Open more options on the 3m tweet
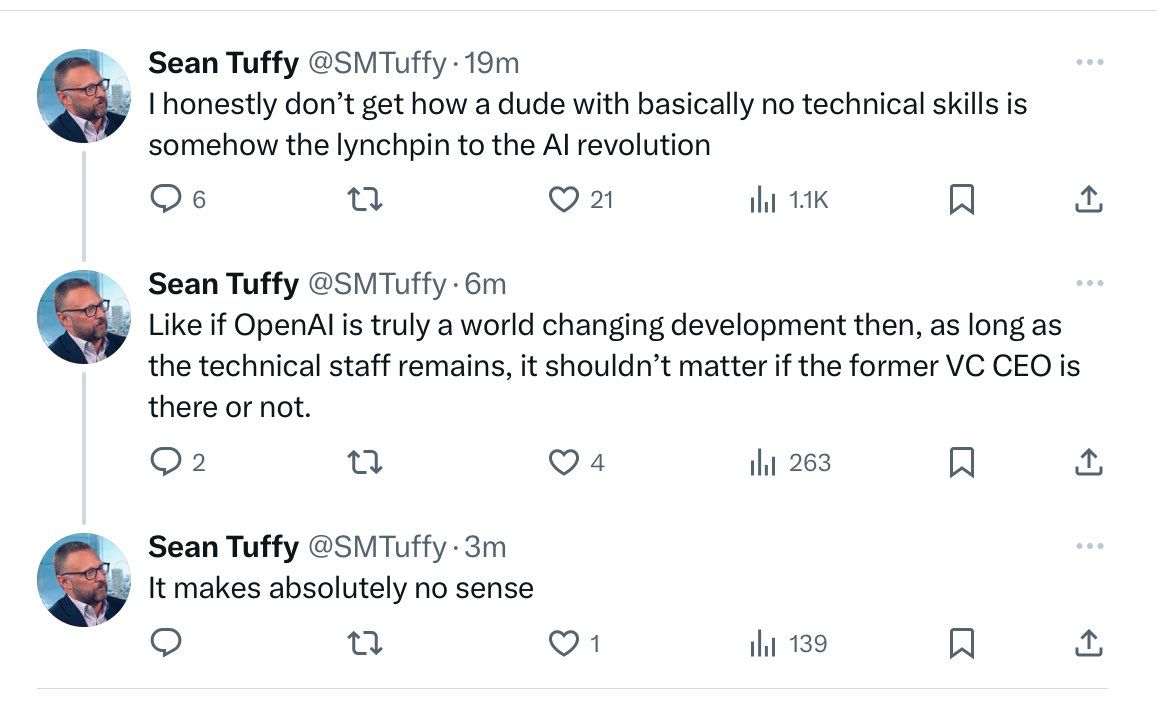Viewport: 1157px width, 703px height. tap(1089, 546)
